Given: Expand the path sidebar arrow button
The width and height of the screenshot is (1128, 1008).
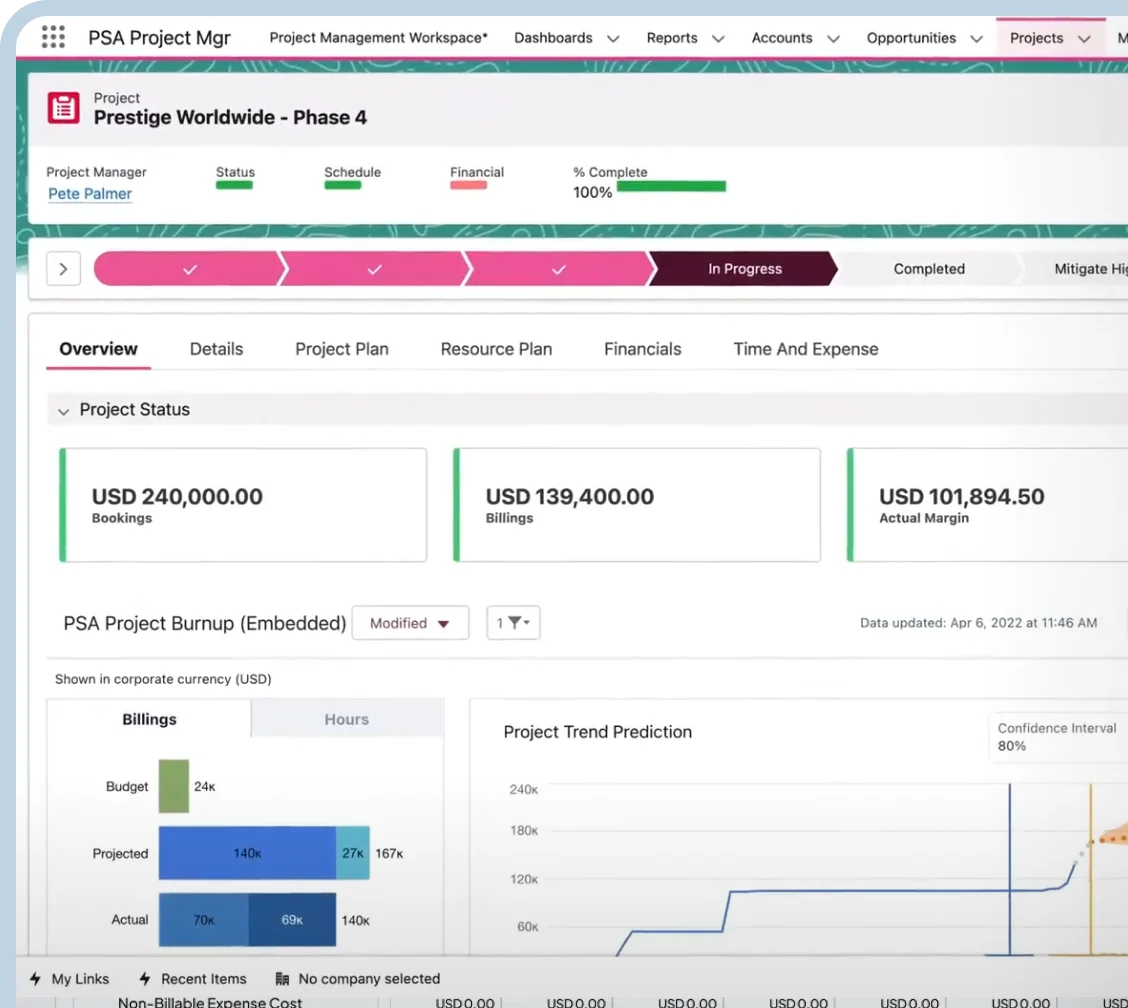Looking at the screenshot, I should tap(63, 269).
